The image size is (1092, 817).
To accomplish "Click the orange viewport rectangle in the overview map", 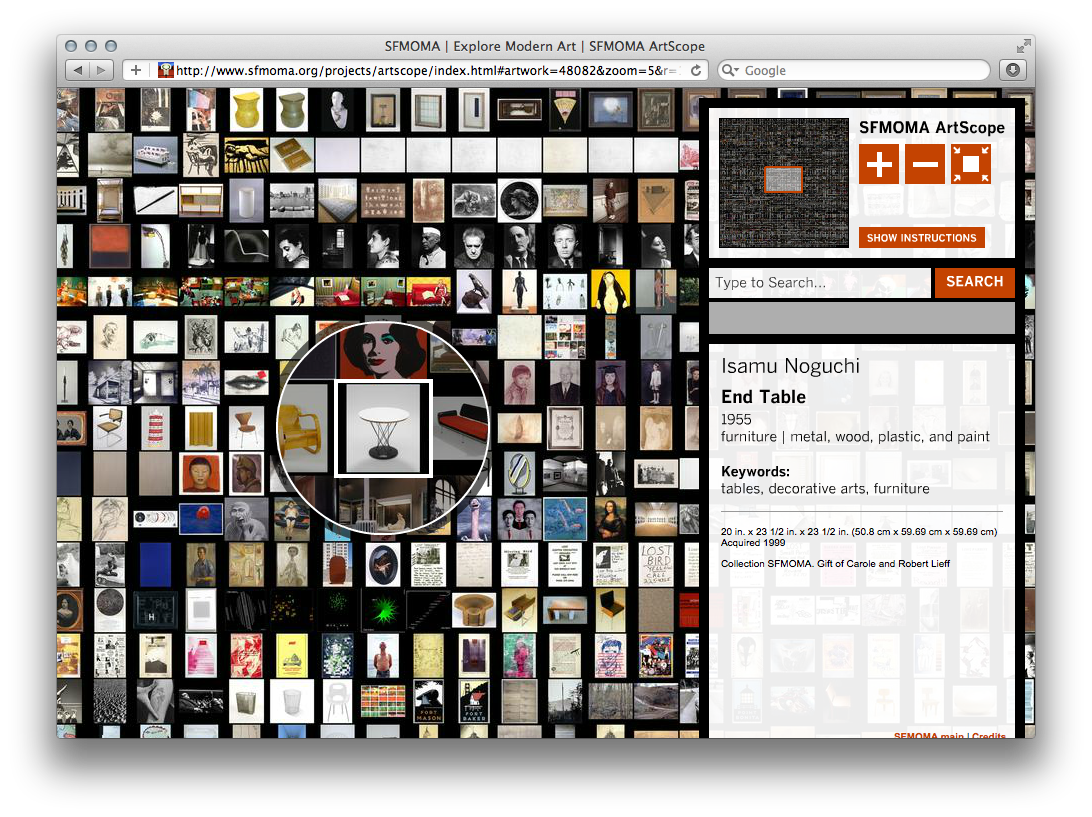I will click(x=783, y=180).
